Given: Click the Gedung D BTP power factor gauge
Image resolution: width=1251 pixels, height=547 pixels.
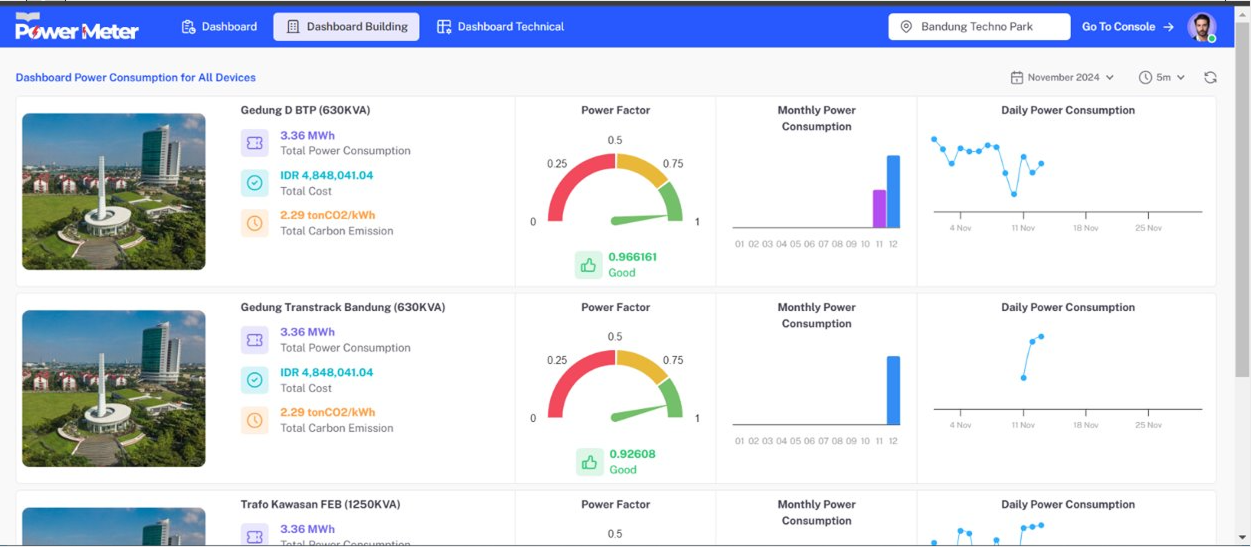Looking at the screenshot, I should [x=615, y=188].
